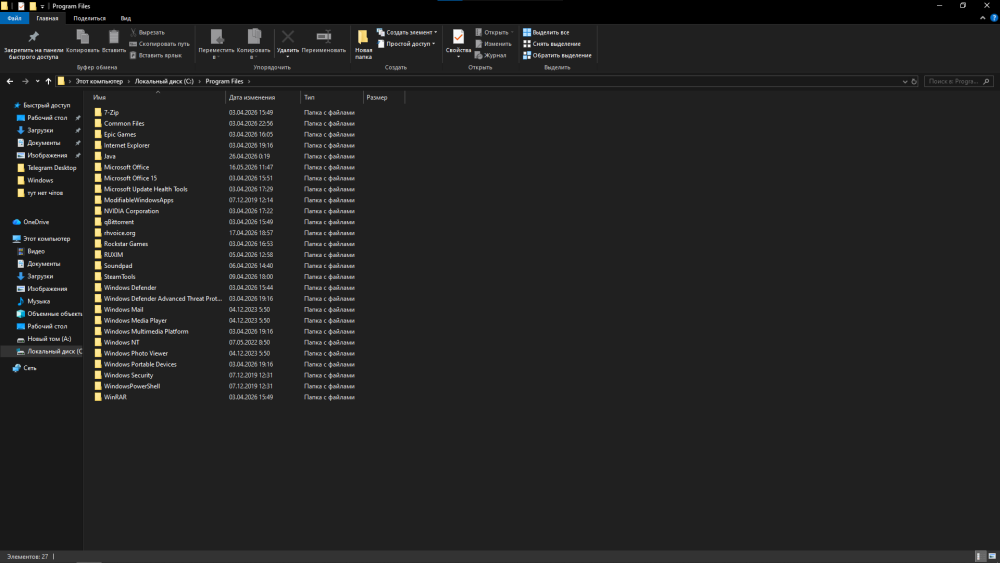Click the Открыть ribbon button
Screen dimensions: 1000x563
tap(494, 32)
